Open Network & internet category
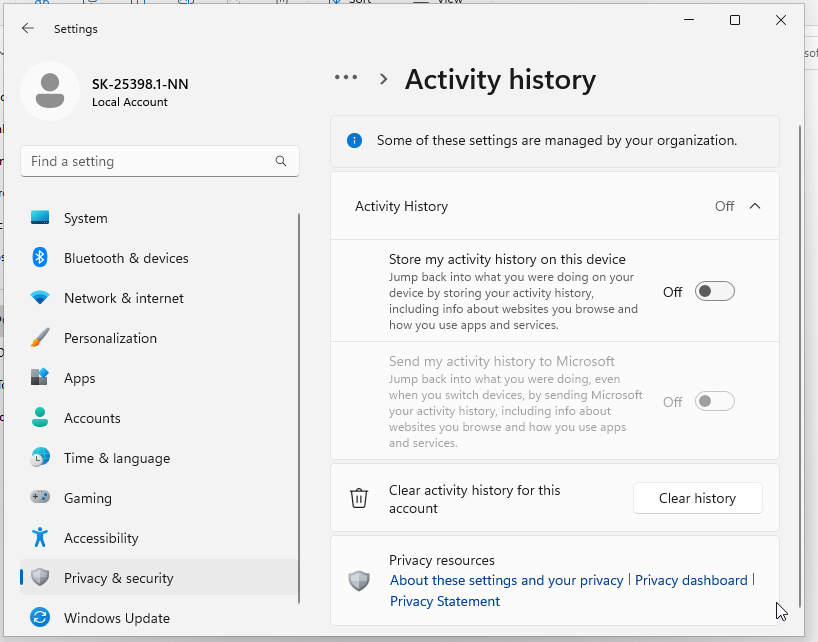Screen dimensions: 818x642 [x=159, y=298]
